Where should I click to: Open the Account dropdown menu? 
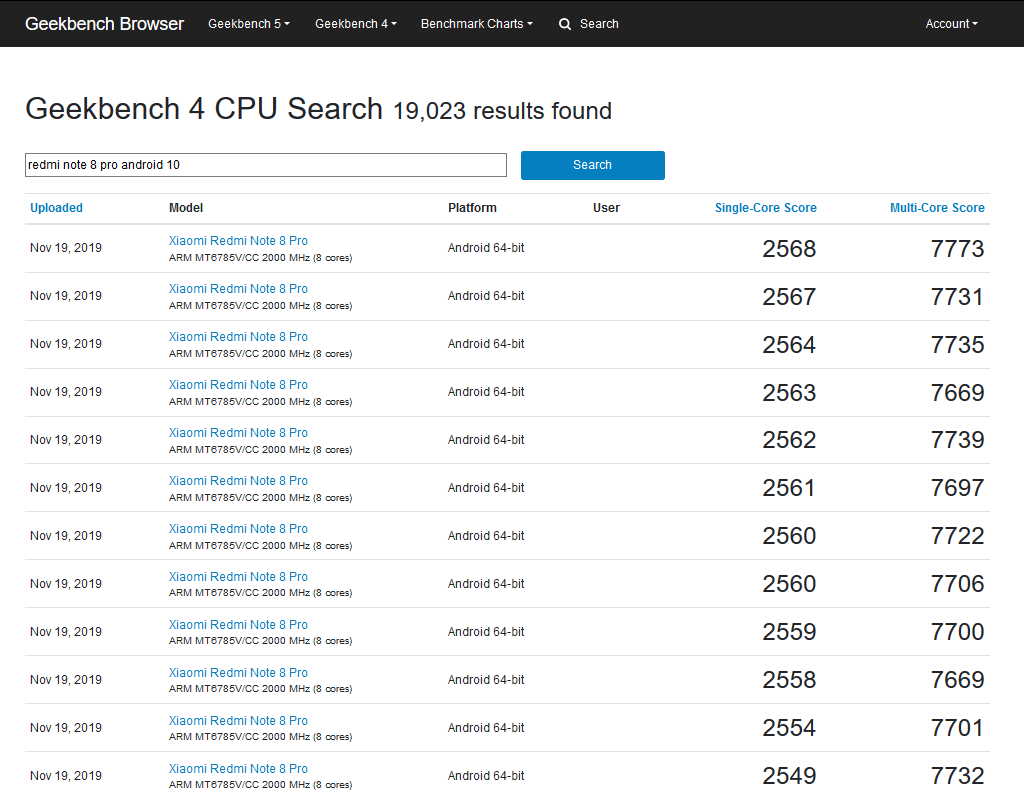point(952,24)
